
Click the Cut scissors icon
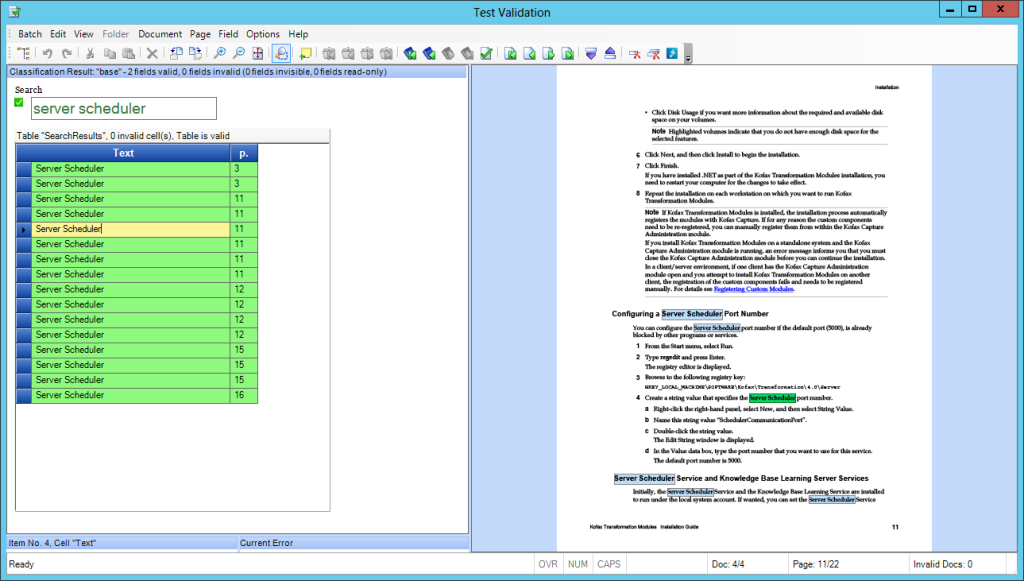90,54
